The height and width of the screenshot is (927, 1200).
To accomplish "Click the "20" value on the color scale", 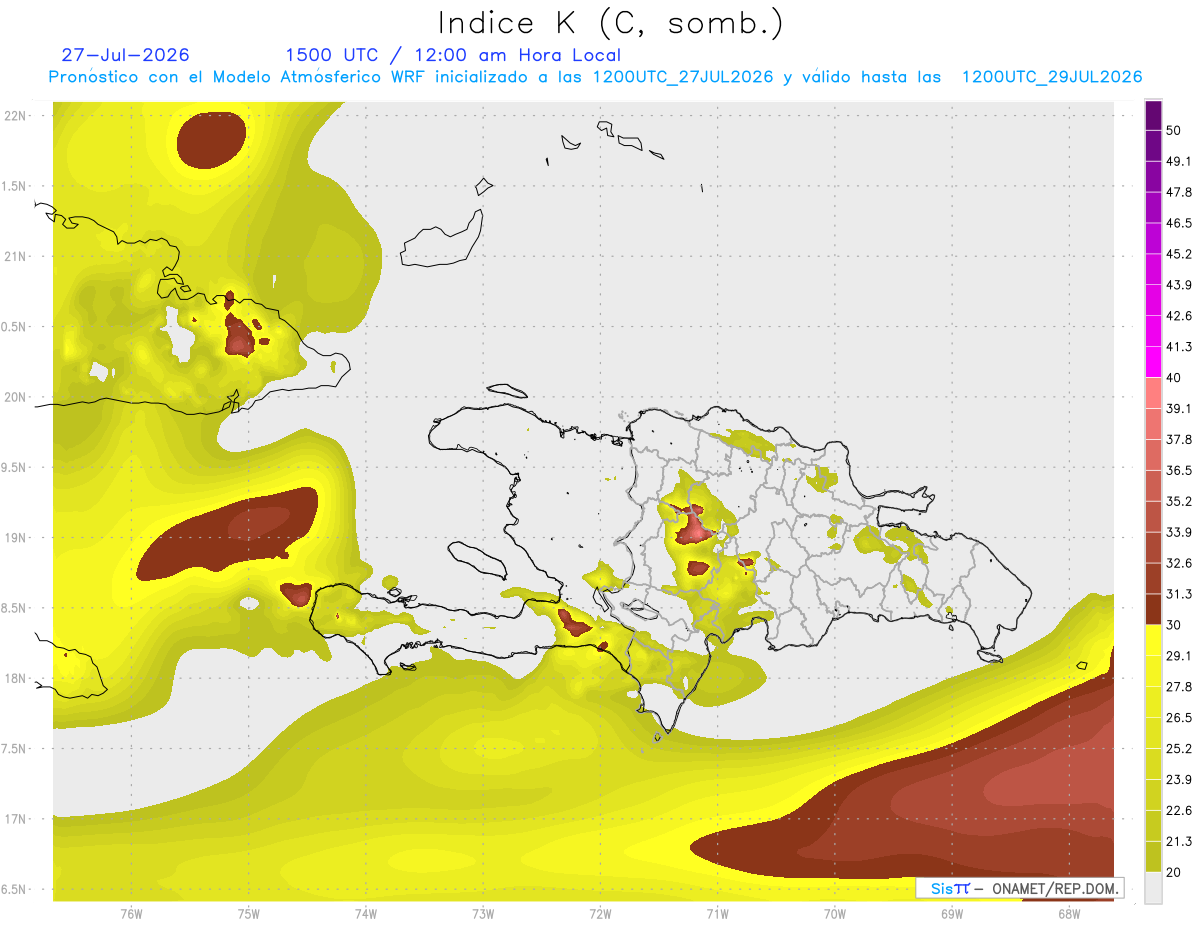I will 1175,872.
